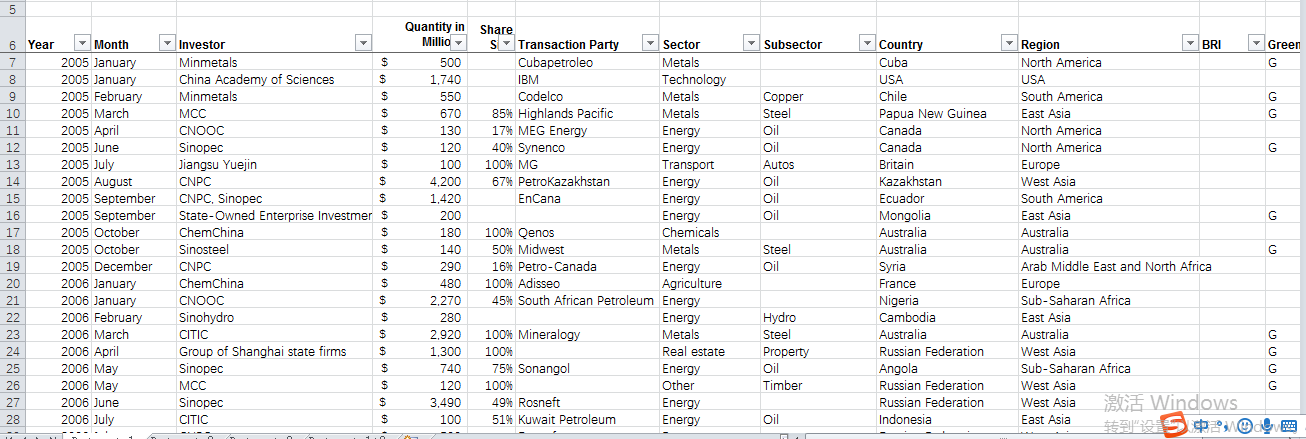Open the Month column filter dropdown
This screenshot has height=439, width=1306.
[166, 44]
